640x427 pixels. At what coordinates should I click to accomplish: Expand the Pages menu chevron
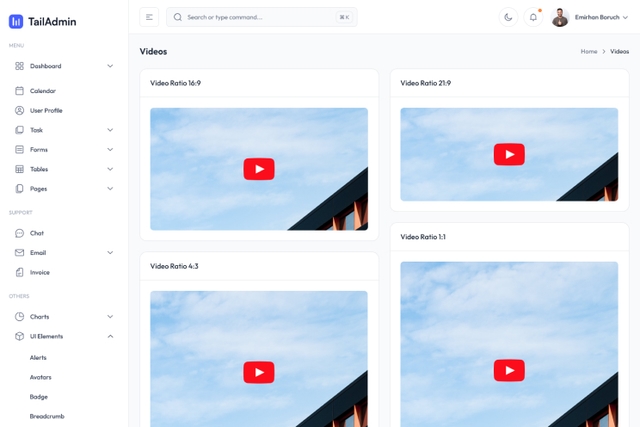point(110,189)
